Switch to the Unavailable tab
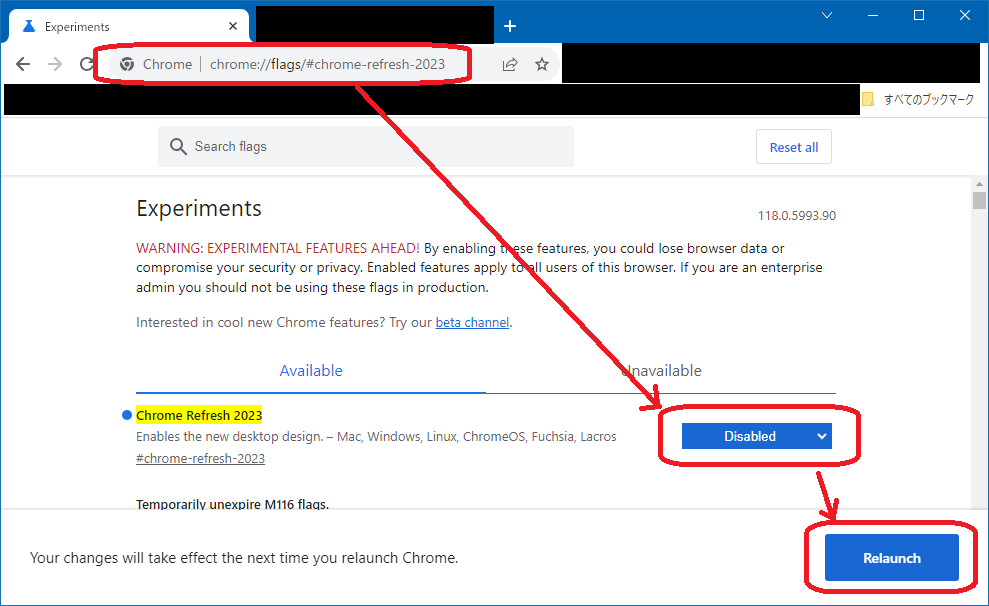The width and height of the screenshot is (989, 606). tap(661, 370)
